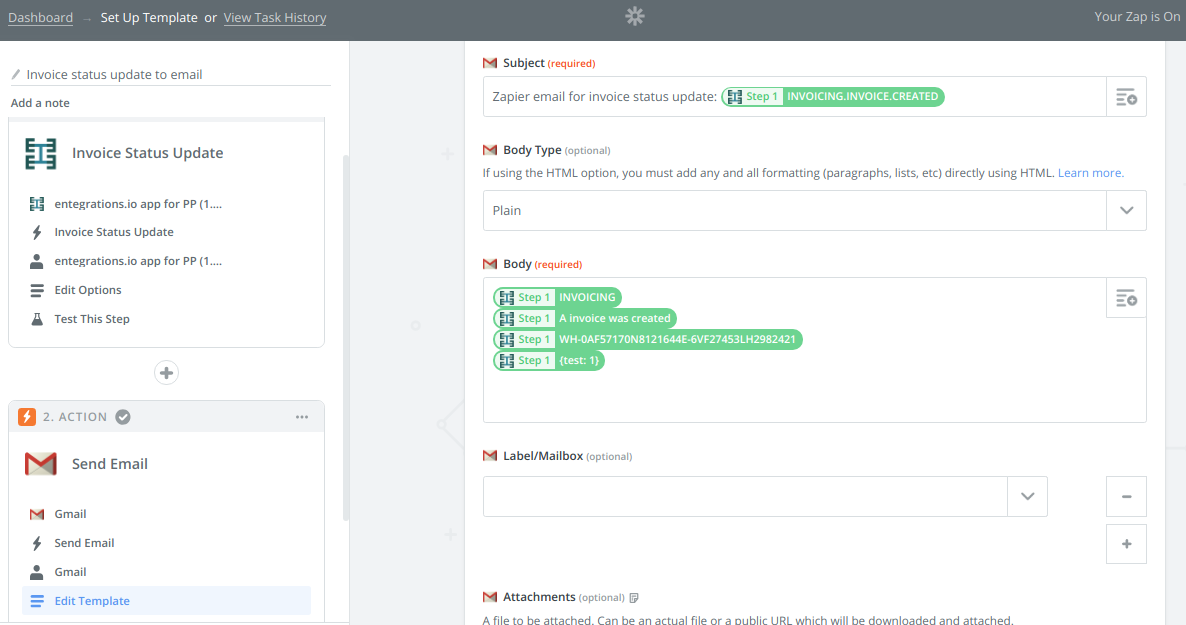1186x625 pixels.
Task: Click the Invoice Status Update step heading
Action: coord(147,153)
